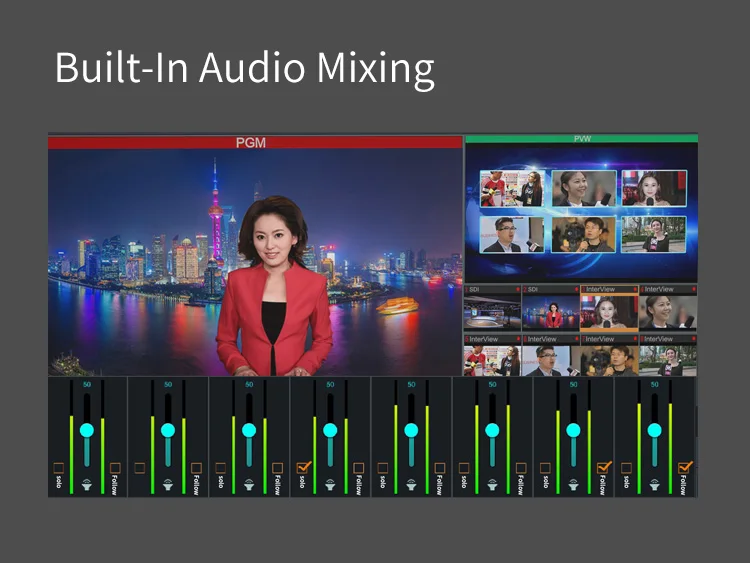Select the 8 InterView source thumbnail
Image resolution: width=750 pixels, height=563 pixels.
(x=668, y=360)
